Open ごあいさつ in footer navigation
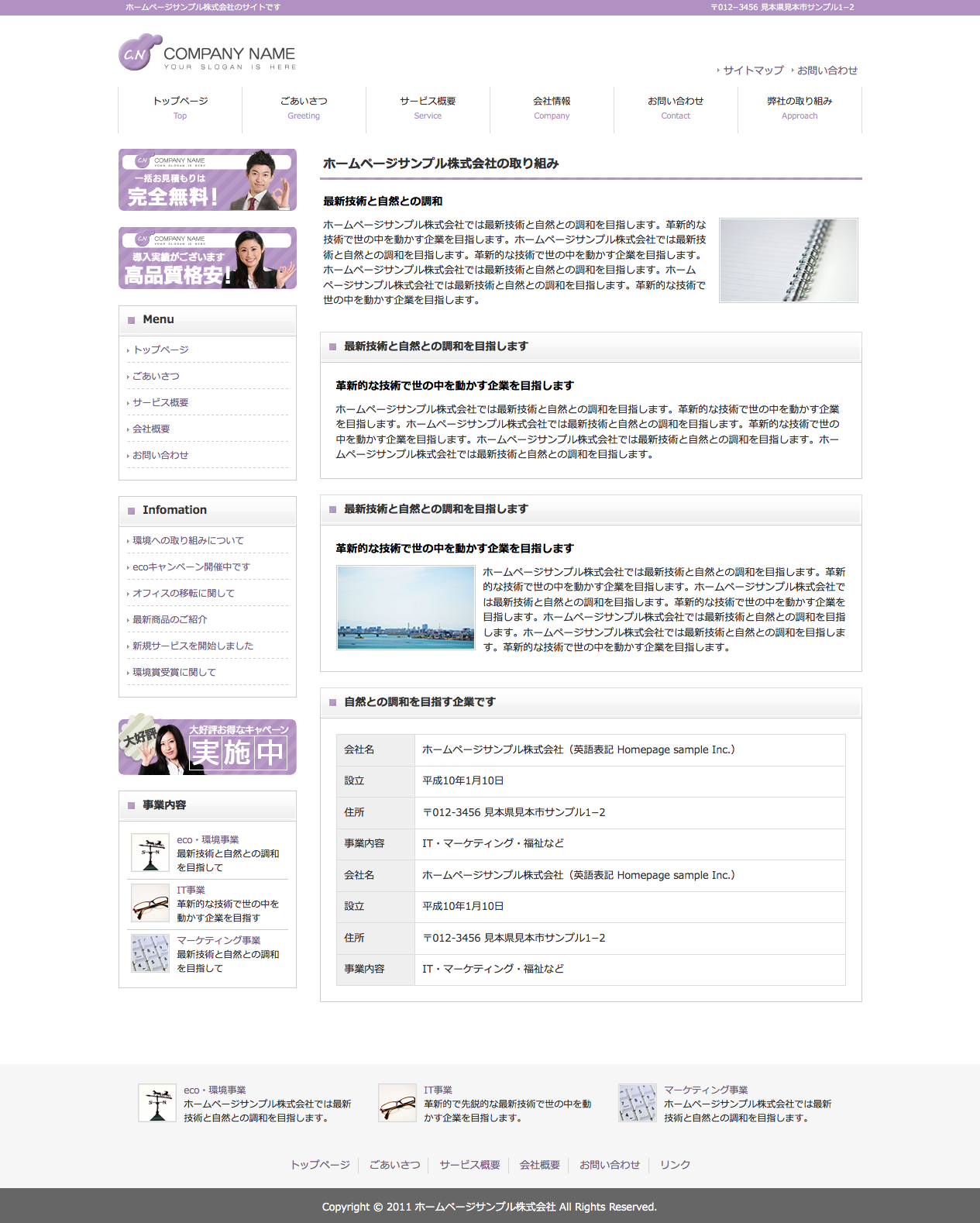The height and width of the screenshot is (1223, 980). [395, 1165]
